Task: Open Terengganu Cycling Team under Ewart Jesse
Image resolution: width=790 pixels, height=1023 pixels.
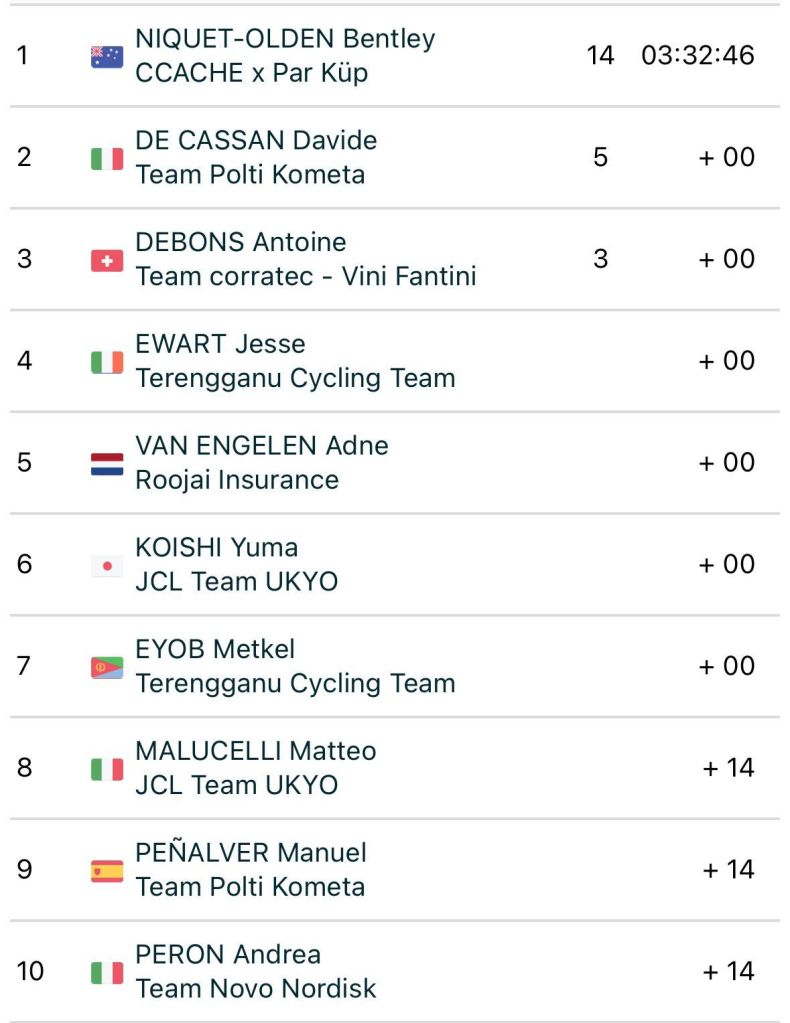Action: [x=295, y=378]
